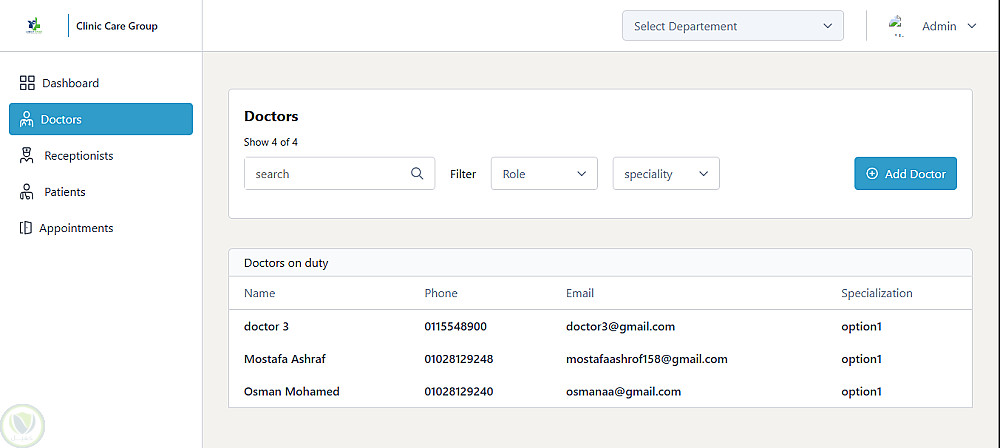Click the search magnifier icon
The image size is (1000, 448).
[417, 173]
